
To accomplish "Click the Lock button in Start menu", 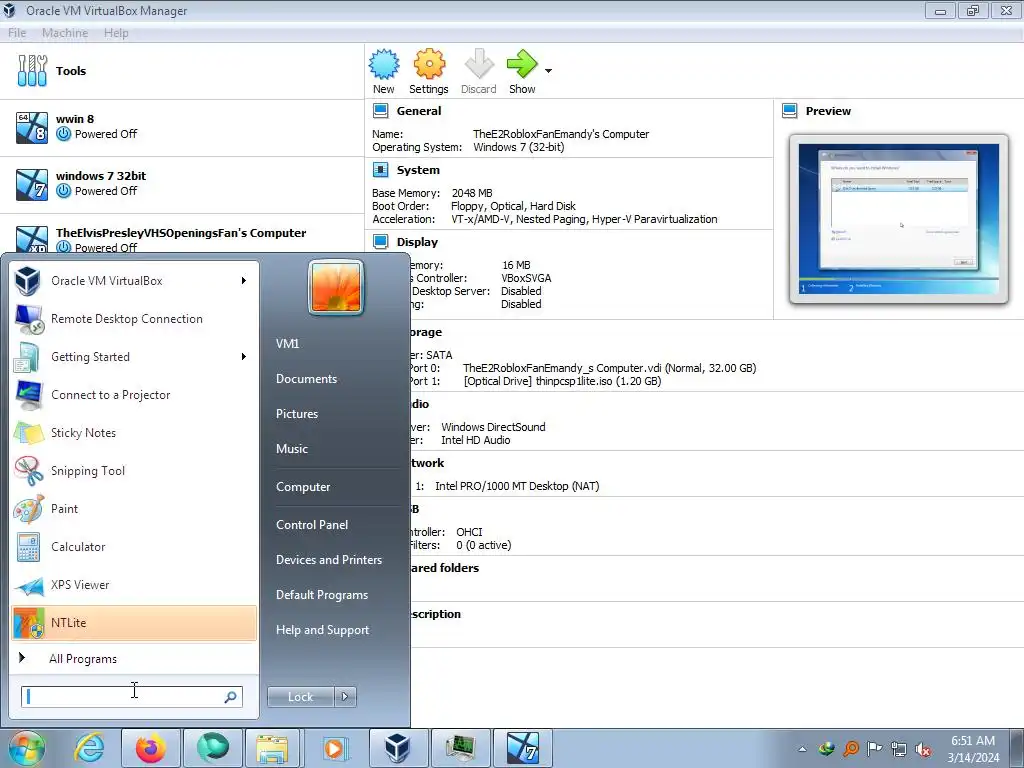I will tap(300, 697).
